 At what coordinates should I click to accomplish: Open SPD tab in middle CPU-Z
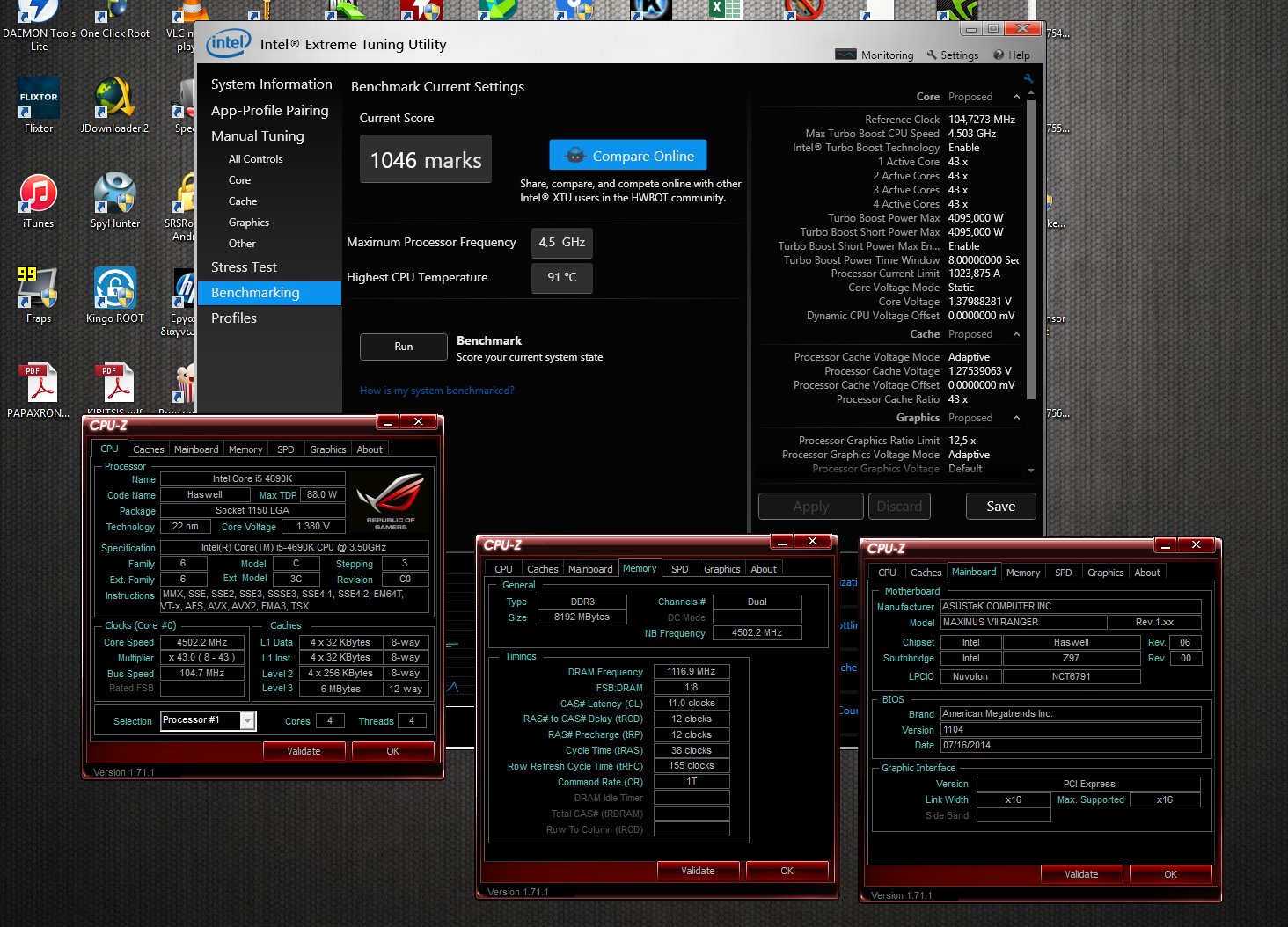(680, 569)
